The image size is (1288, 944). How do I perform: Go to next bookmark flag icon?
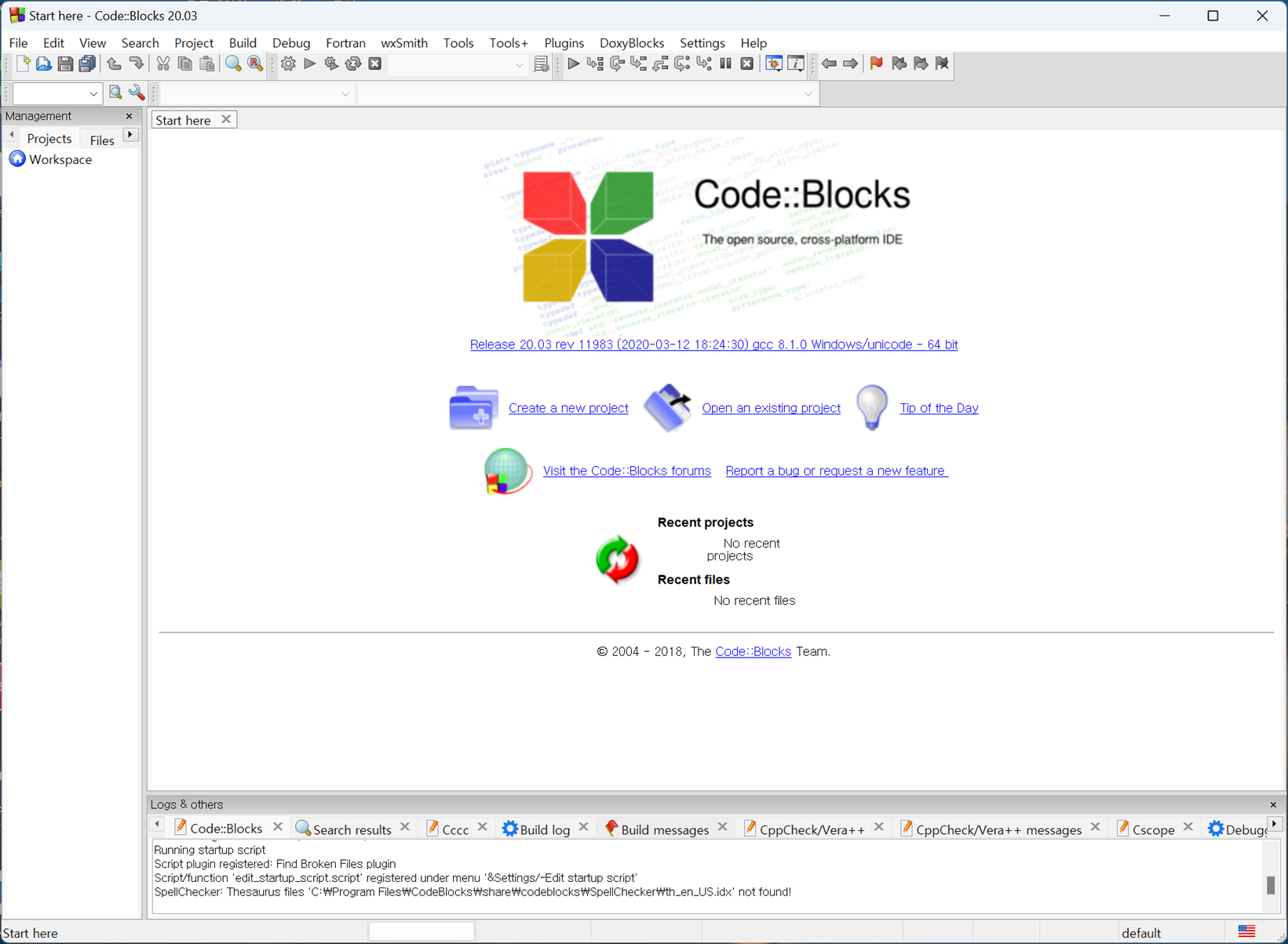921,64
